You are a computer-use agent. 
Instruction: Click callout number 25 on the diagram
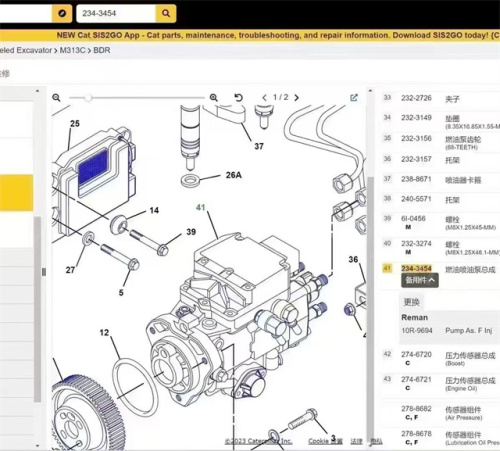pyautogui.click(x=75, y=124)
